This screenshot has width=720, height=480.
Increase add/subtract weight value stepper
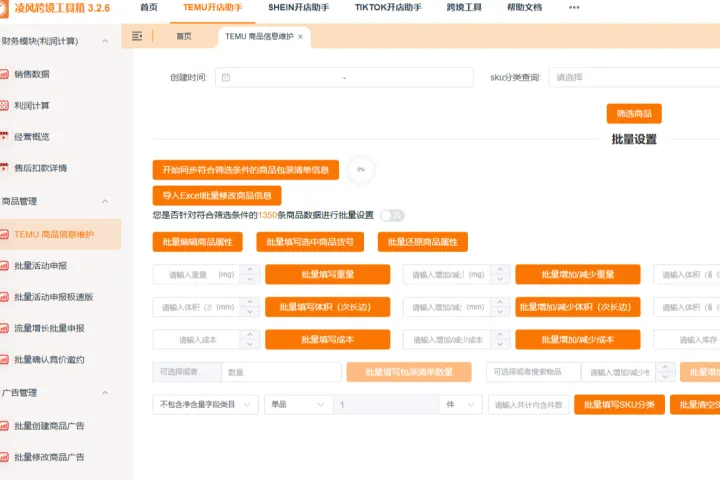pos(500,269)
